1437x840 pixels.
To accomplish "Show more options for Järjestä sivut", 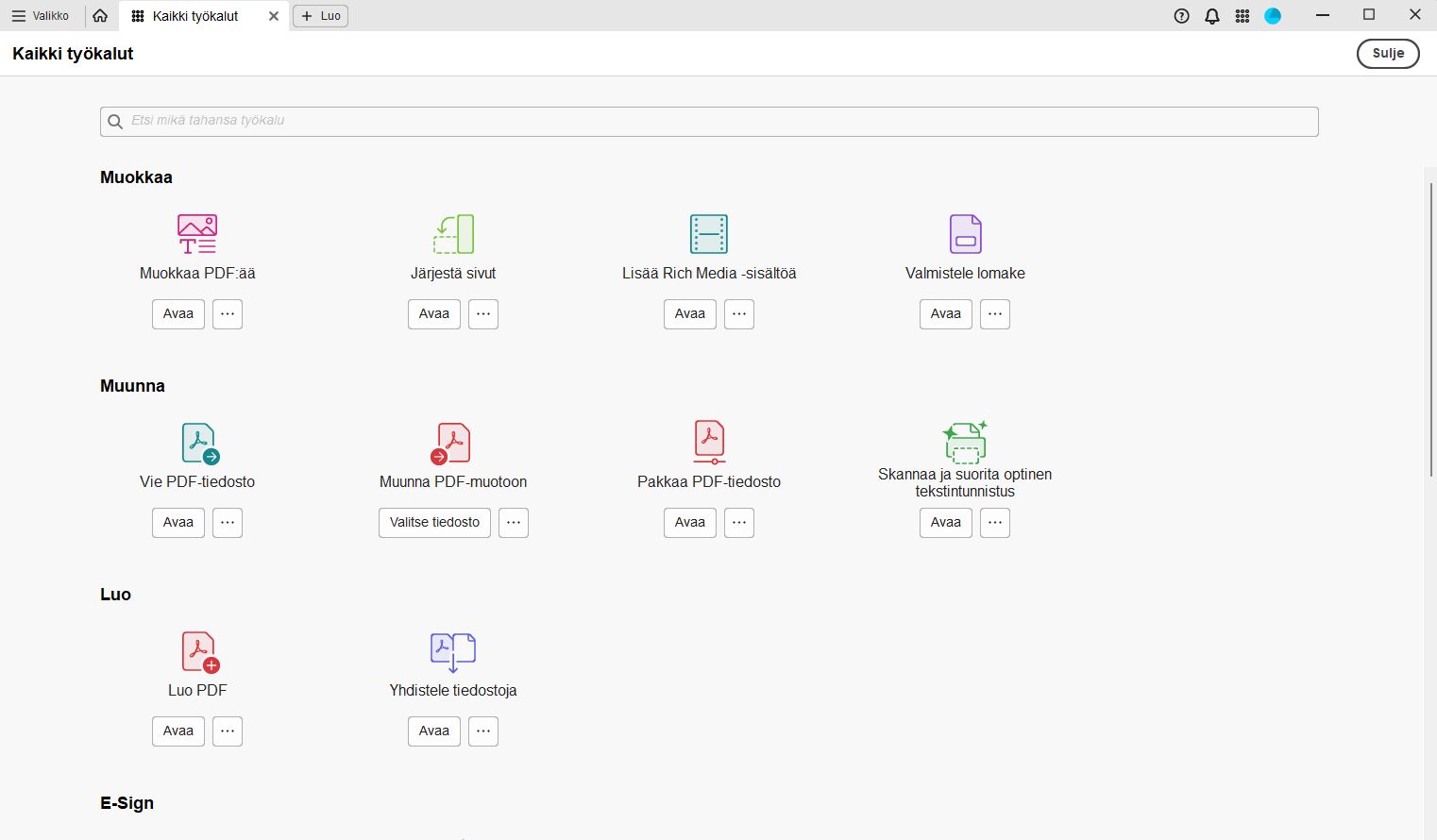I will click(x=483, y=314).
